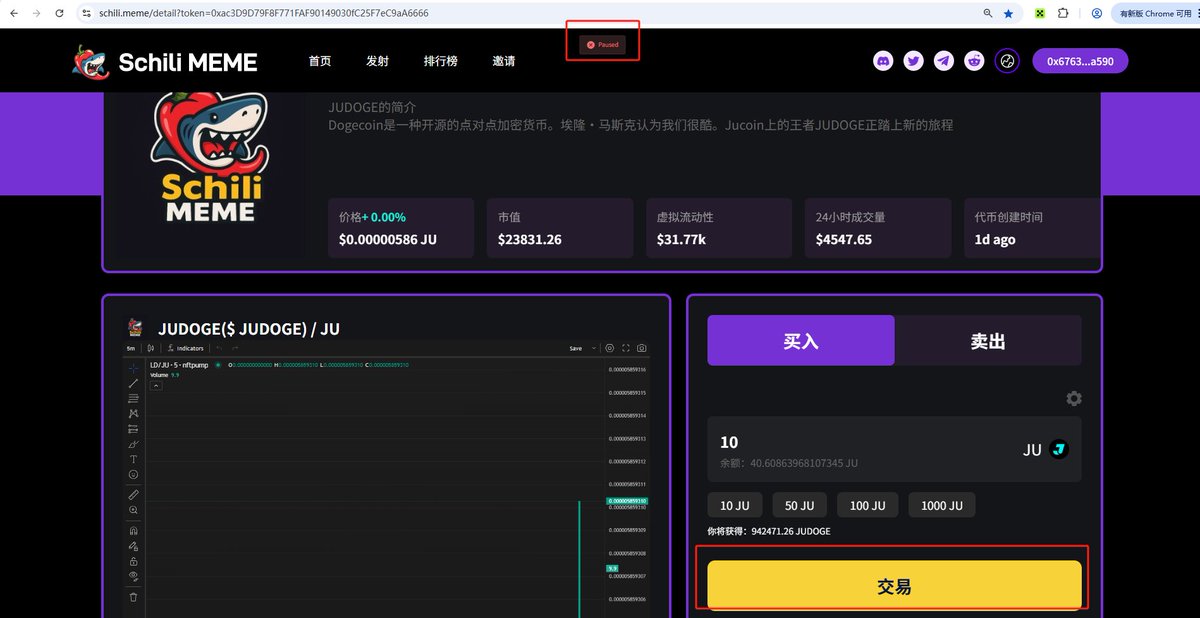Click the browser back arrow

(12, 13)
